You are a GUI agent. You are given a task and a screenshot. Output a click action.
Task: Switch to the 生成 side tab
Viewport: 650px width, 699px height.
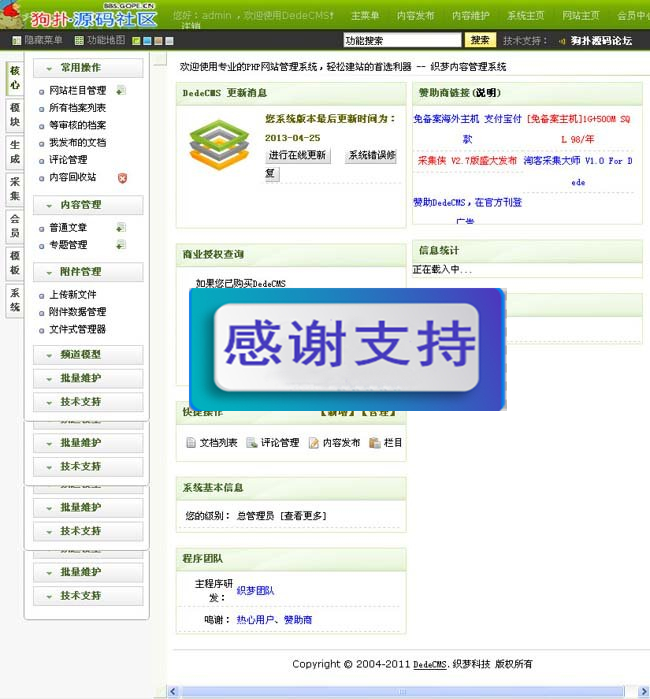pyautogui.click(x=15, y=152)
